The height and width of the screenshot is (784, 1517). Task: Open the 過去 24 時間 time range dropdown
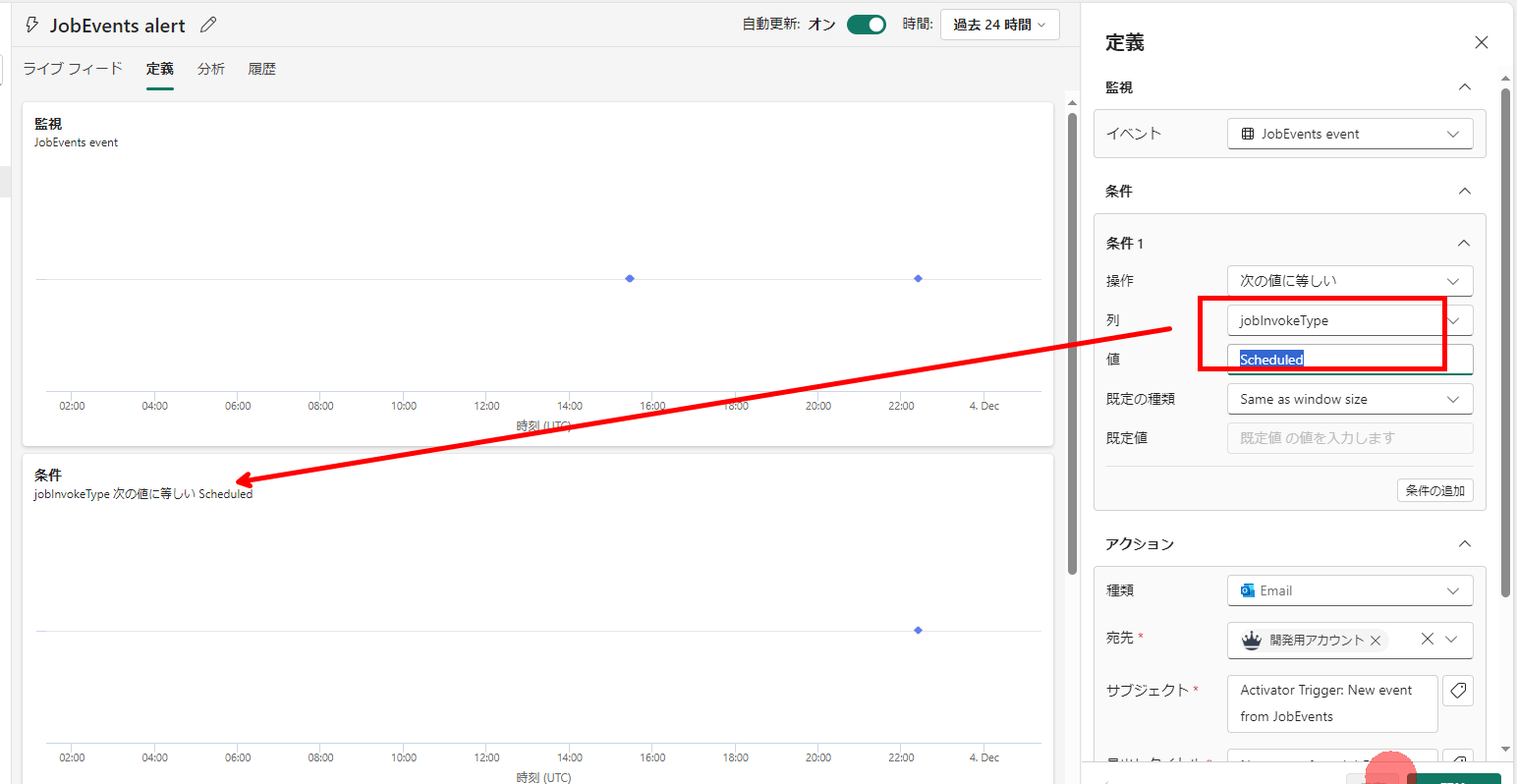(x=999, y=25)
